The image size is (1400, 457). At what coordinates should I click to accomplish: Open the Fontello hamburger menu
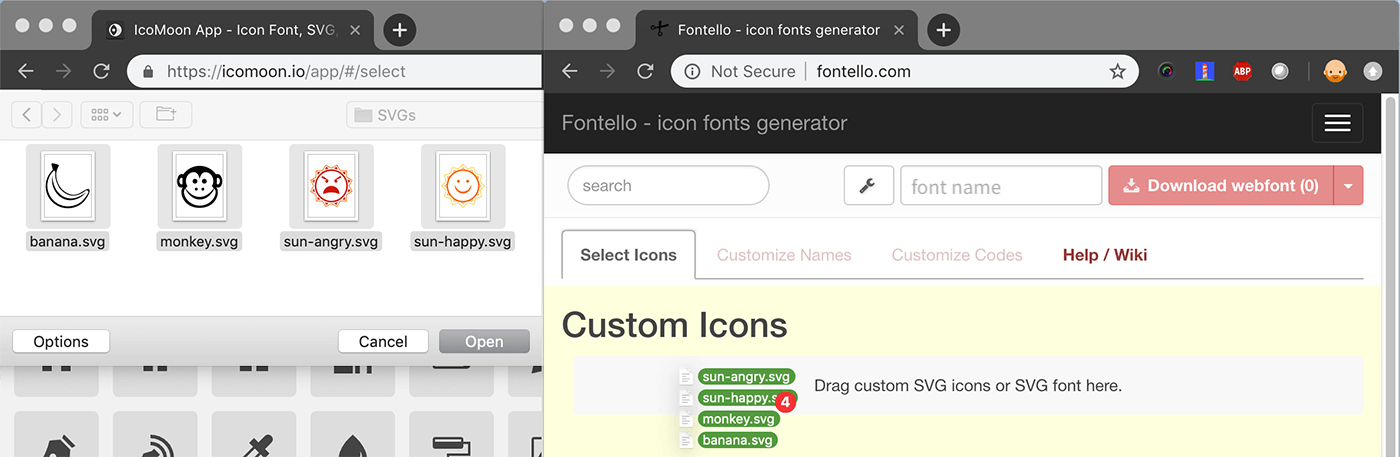pyautogui.click(x=1337, y=123)
